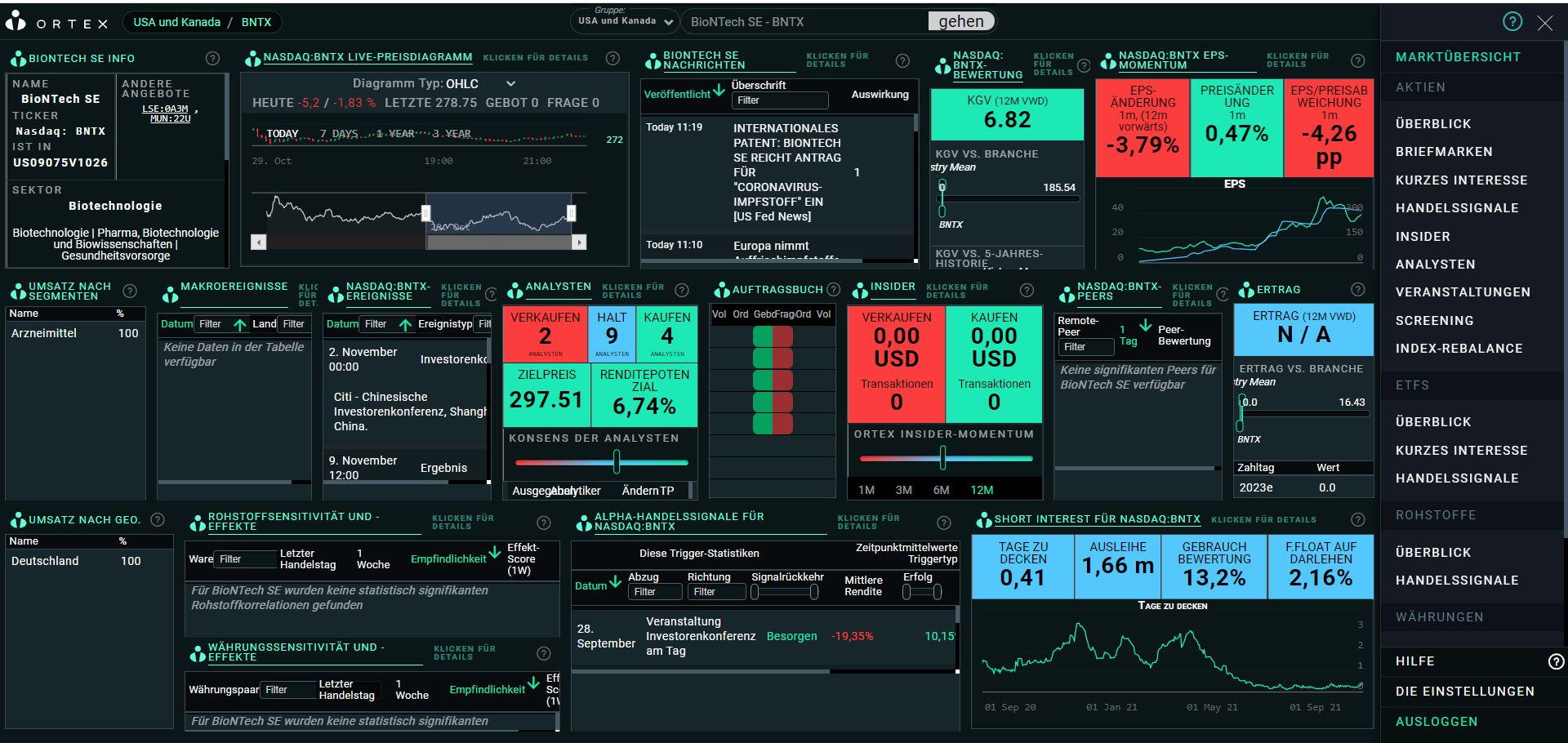Click help icon next to Auftragsbuch title
Viewport: 1568px width, 743px height.
833,289
